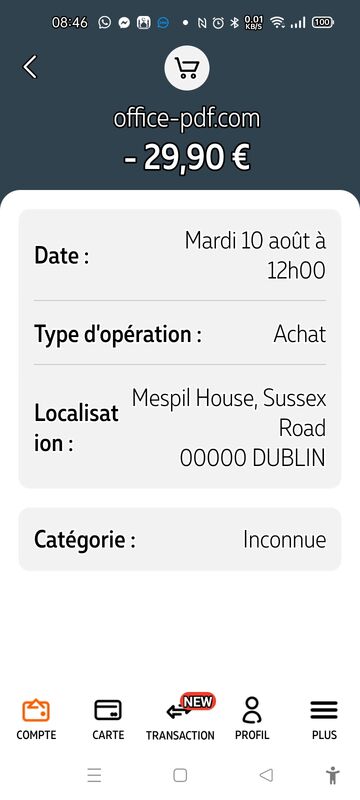
Task: Tap the Date row value
Action: 255,255
